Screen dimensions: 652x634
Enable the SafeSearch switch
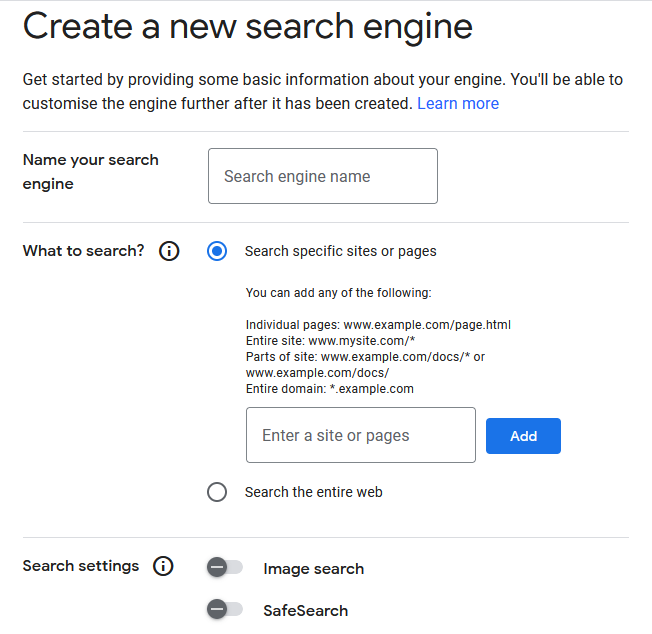point(225,610)
